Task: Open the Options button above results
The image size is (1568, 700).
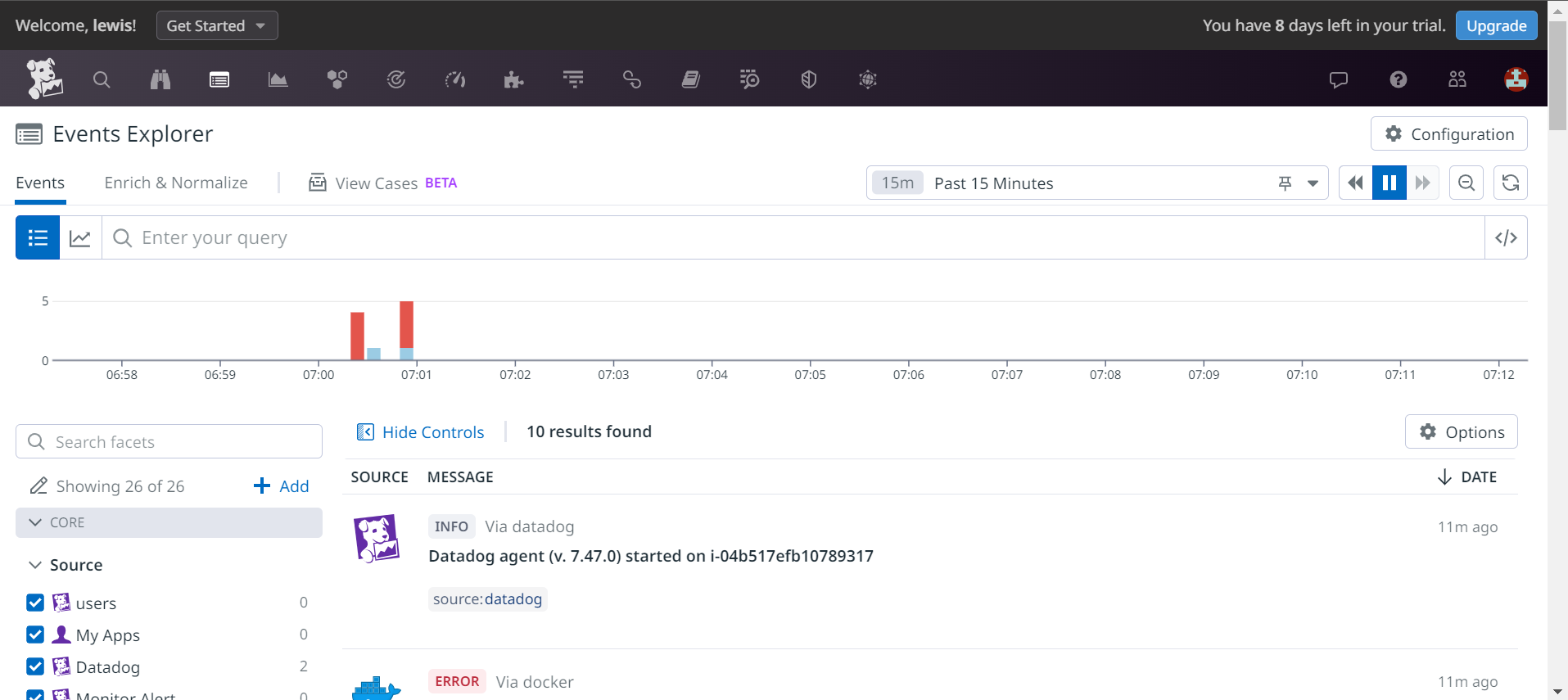Action: click(x=1462, y=431)
